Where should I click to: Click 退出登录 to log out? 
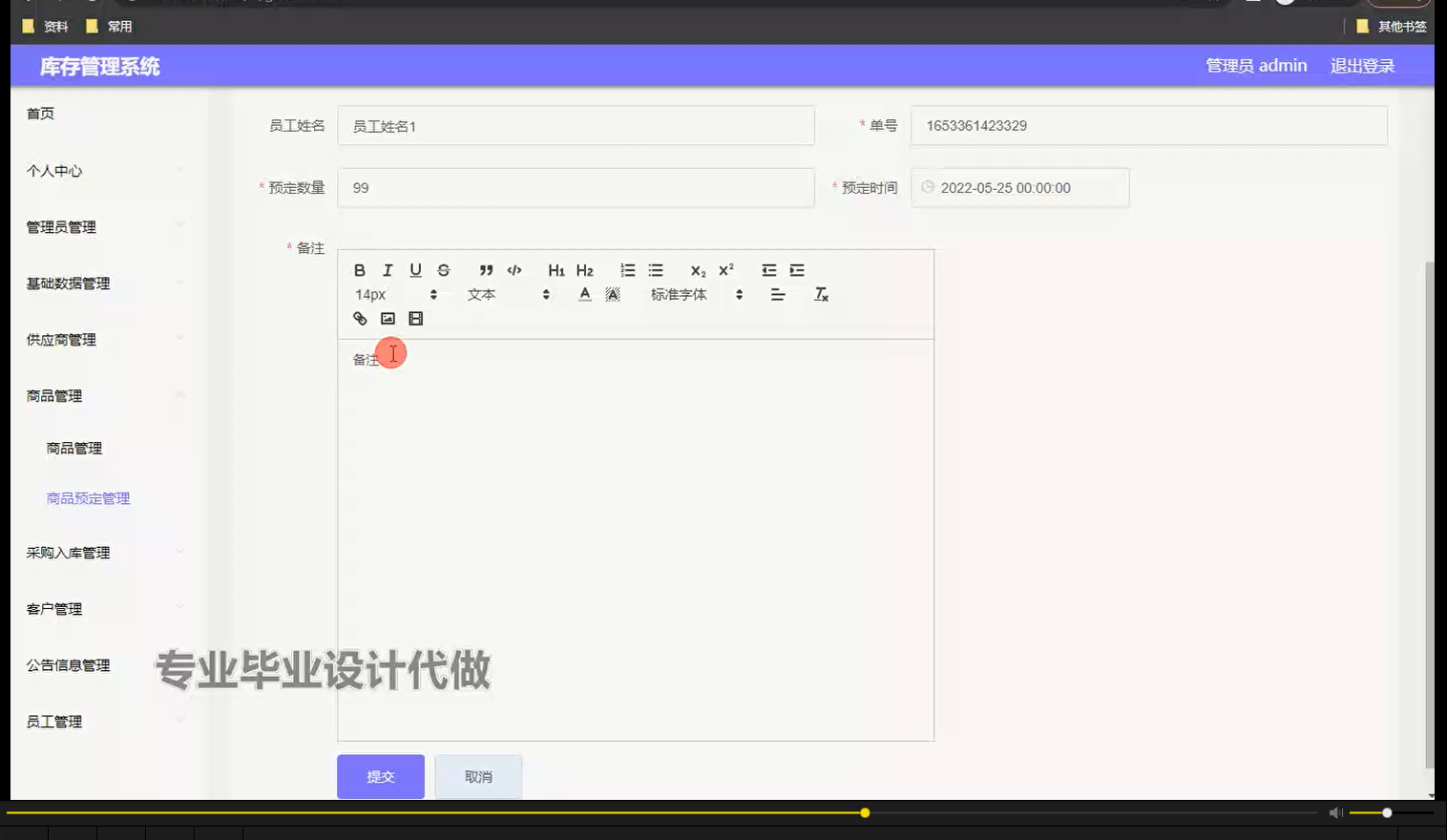pos(1362,65)
